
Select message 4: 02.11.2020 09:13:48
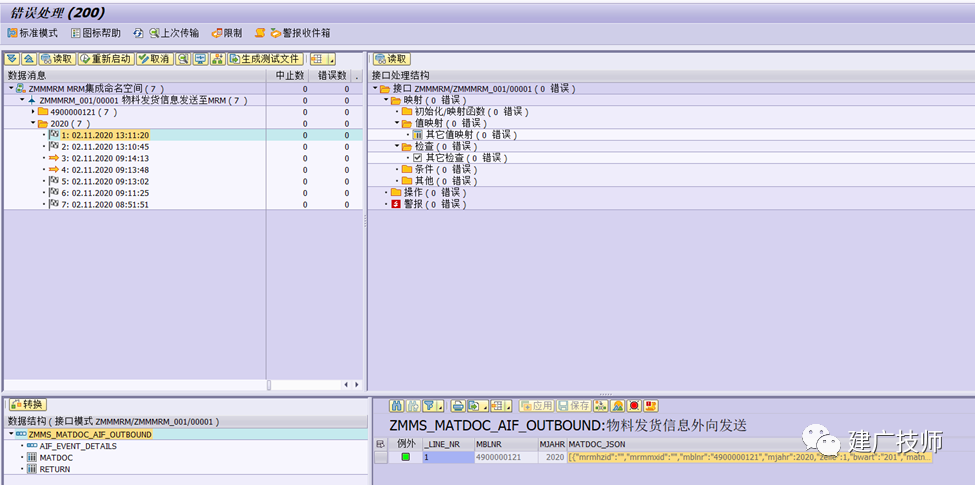point(104,170)
